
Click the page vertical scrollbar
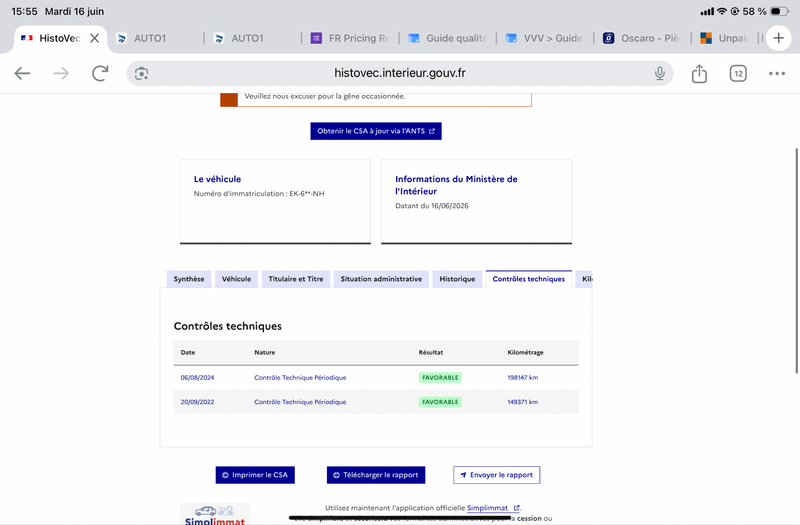tap(796, 261)
